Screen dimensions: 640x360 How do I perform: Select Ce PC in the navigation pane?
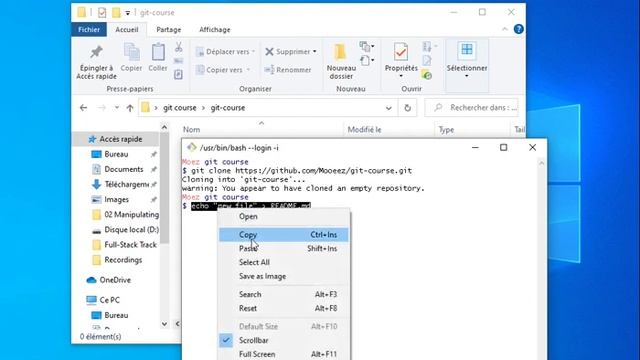[103, 300]
